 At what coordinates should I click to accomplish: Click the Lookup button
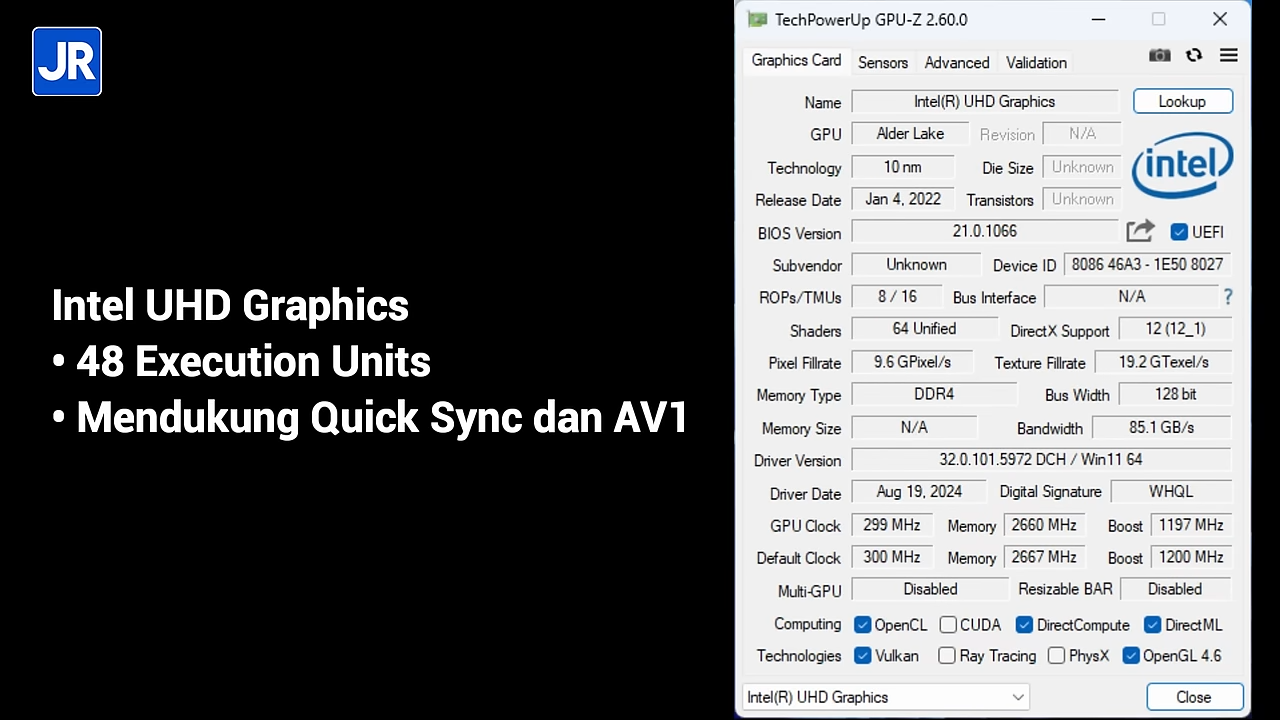click(x=1182, y=101)
